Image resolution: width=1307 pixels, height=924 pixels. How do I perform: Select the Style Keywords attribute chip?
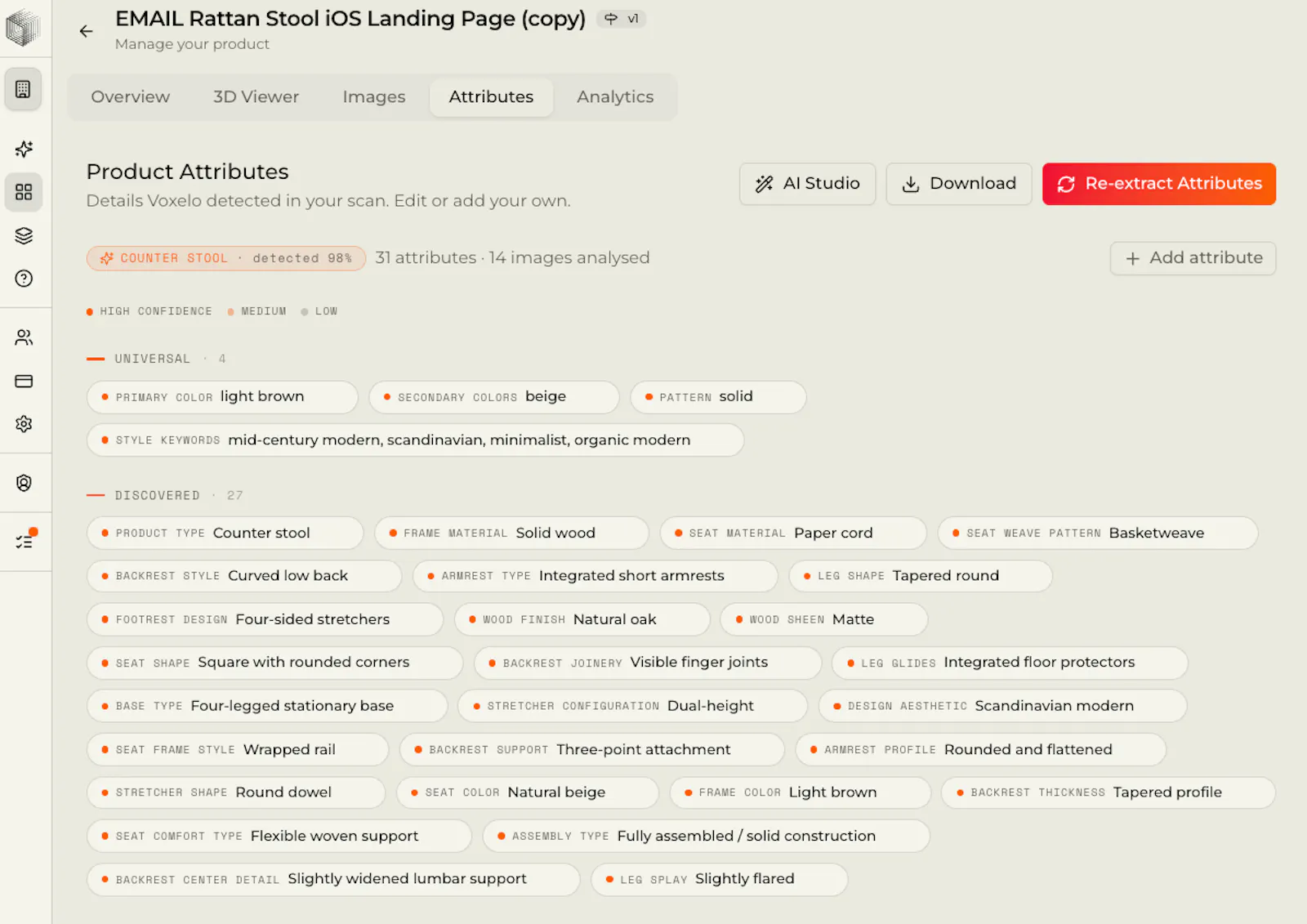415,440
